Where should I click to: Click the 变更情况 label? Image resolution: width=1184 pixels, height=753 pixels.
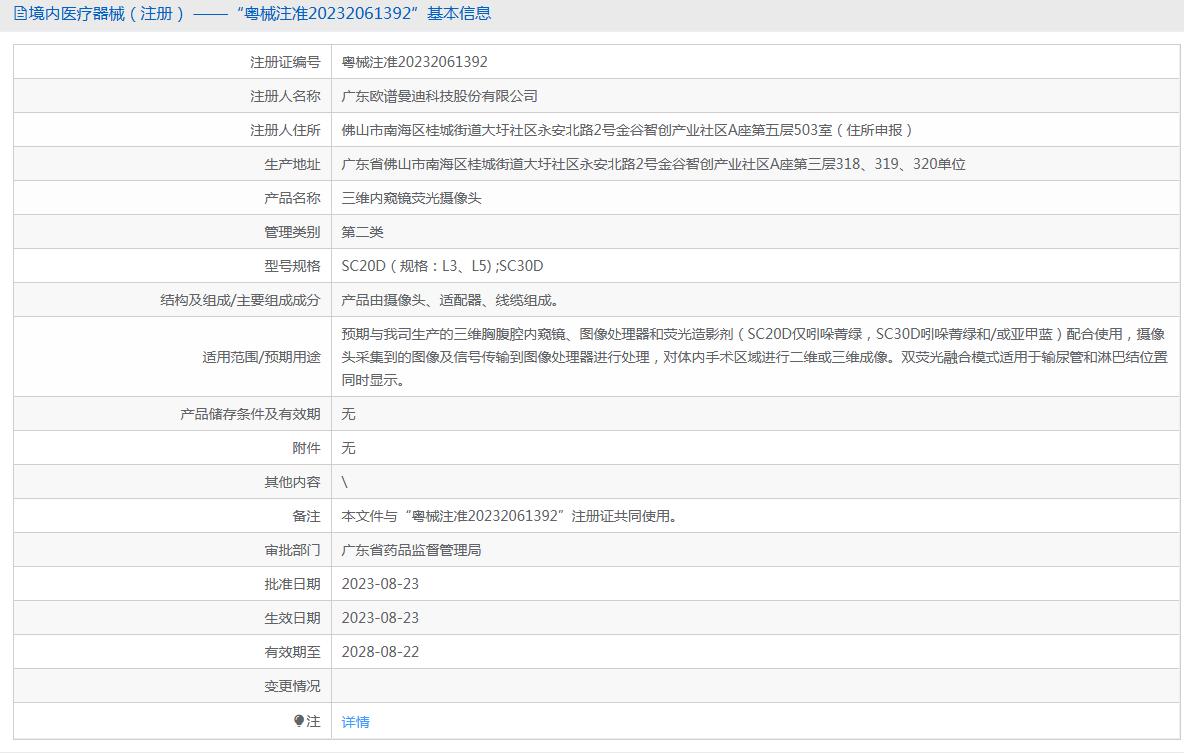coord(292,686)
